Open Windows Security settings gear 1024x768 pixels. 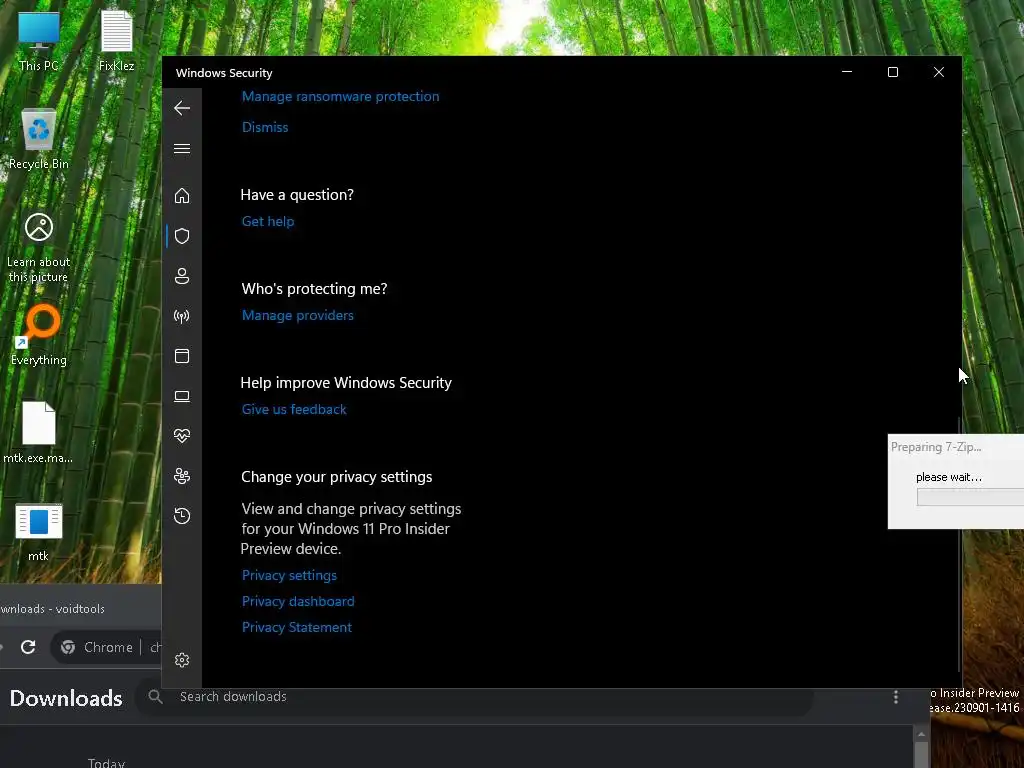tap(182, 660)
